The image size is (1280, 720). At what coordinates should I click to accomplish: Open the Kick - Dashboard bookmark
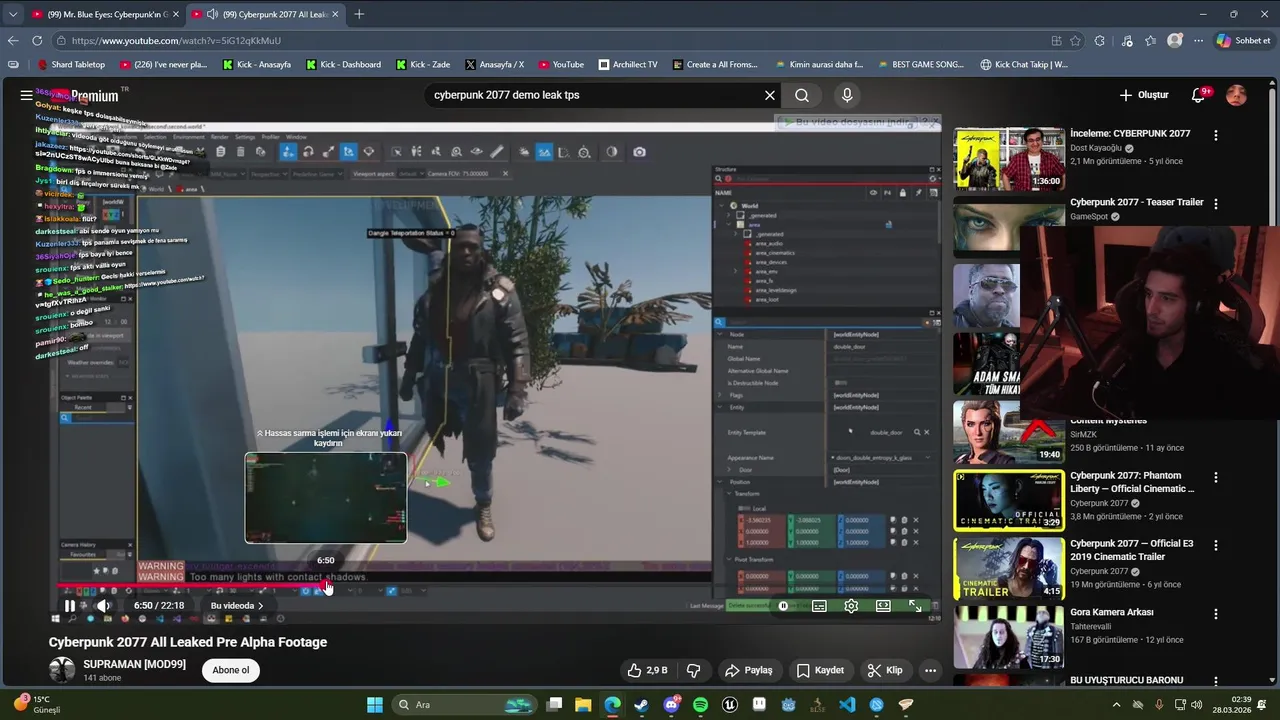tap(342, 65)
